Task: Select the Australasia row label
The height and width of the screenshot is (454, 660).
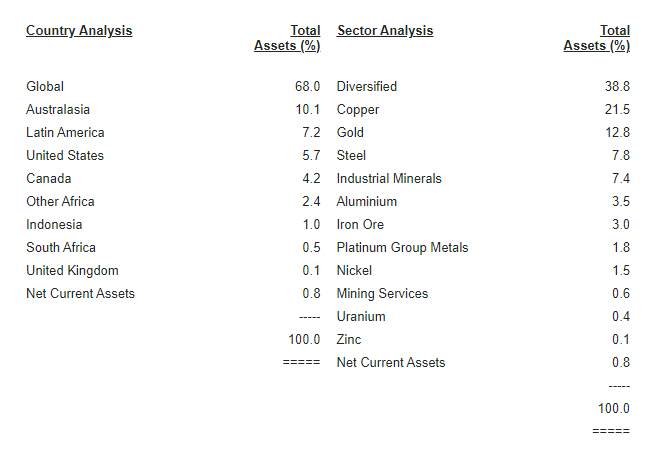Action: point(58,110)
